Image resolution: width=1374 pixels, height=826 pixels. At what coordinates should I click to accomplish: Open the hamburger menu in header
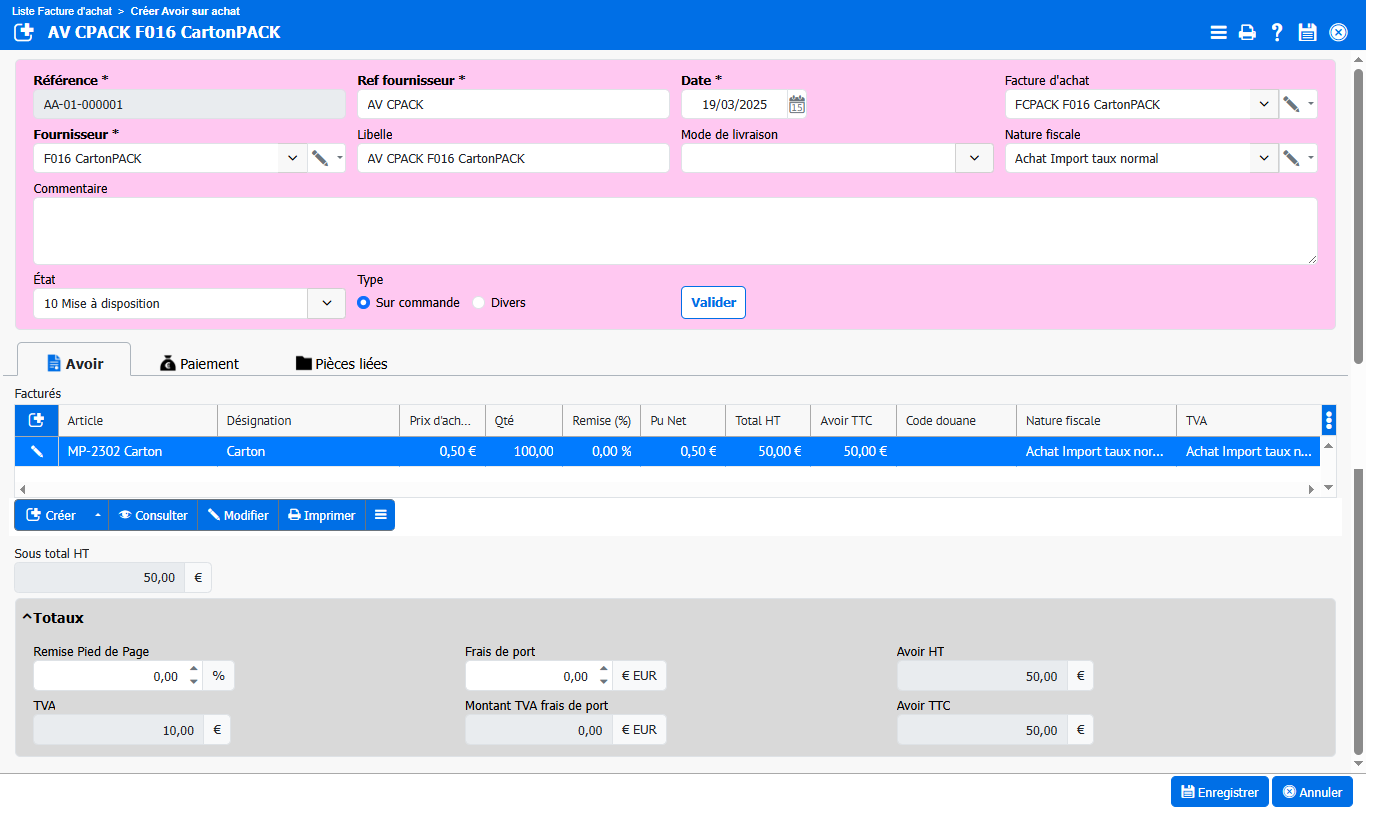pyautogui.click(x=1218, y=32)
